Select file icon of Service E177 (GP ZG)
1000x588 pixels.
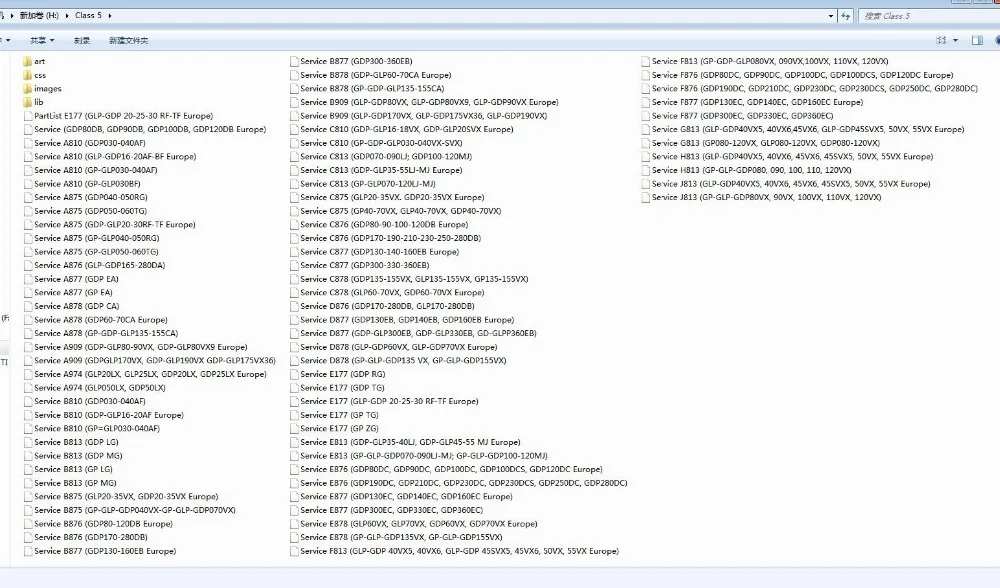point(294,429)
